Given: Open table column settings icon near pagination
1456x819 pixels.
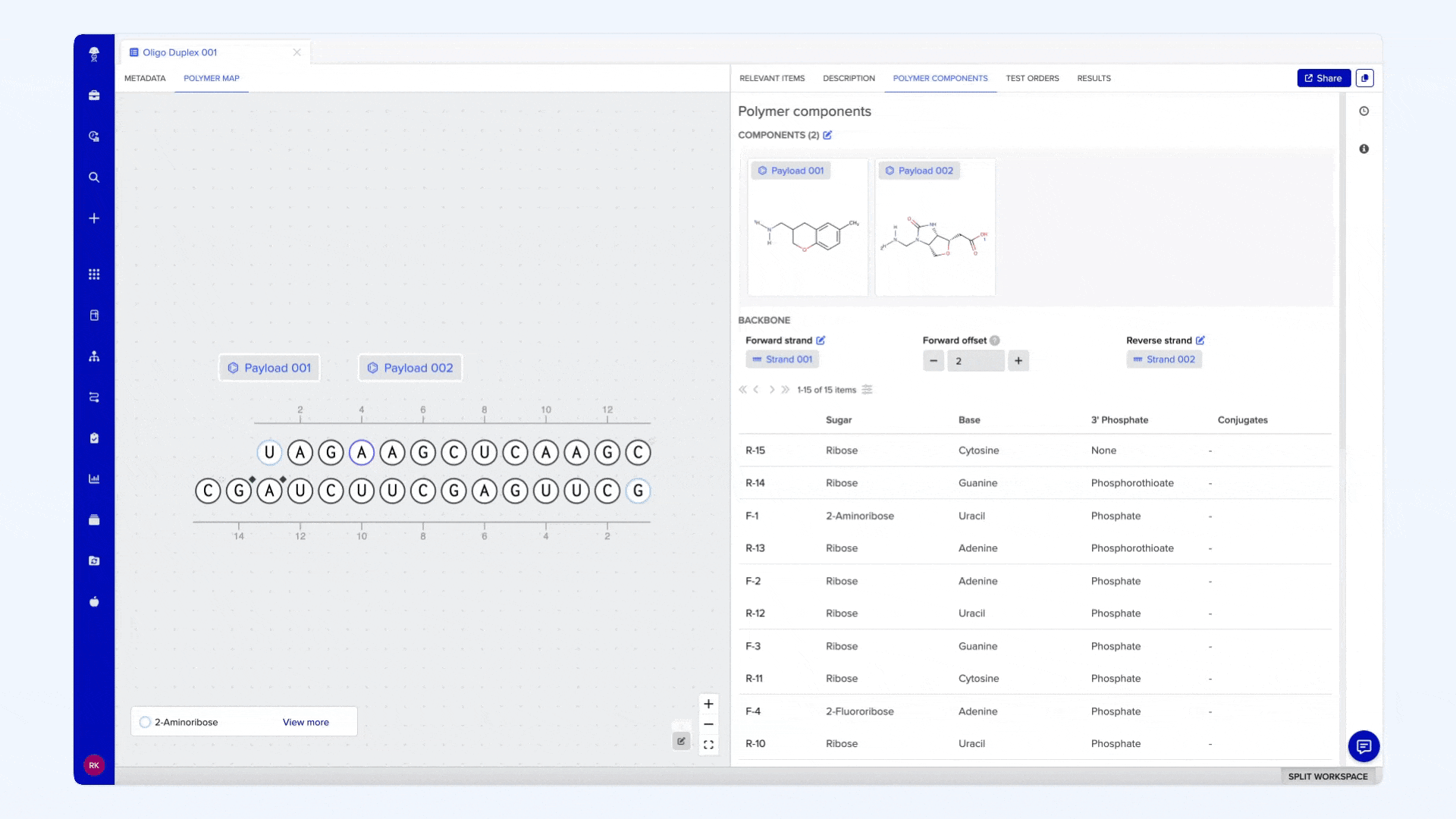Looking at the screenshot, I should (867, 390).
